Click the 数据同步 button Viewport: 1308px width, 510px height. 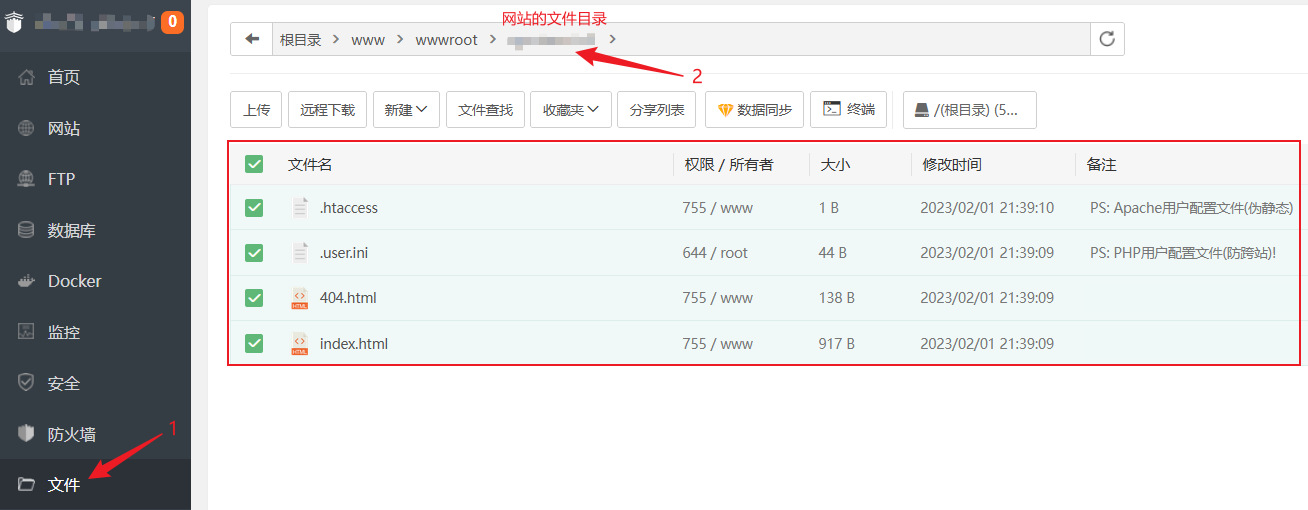[755, 110]
